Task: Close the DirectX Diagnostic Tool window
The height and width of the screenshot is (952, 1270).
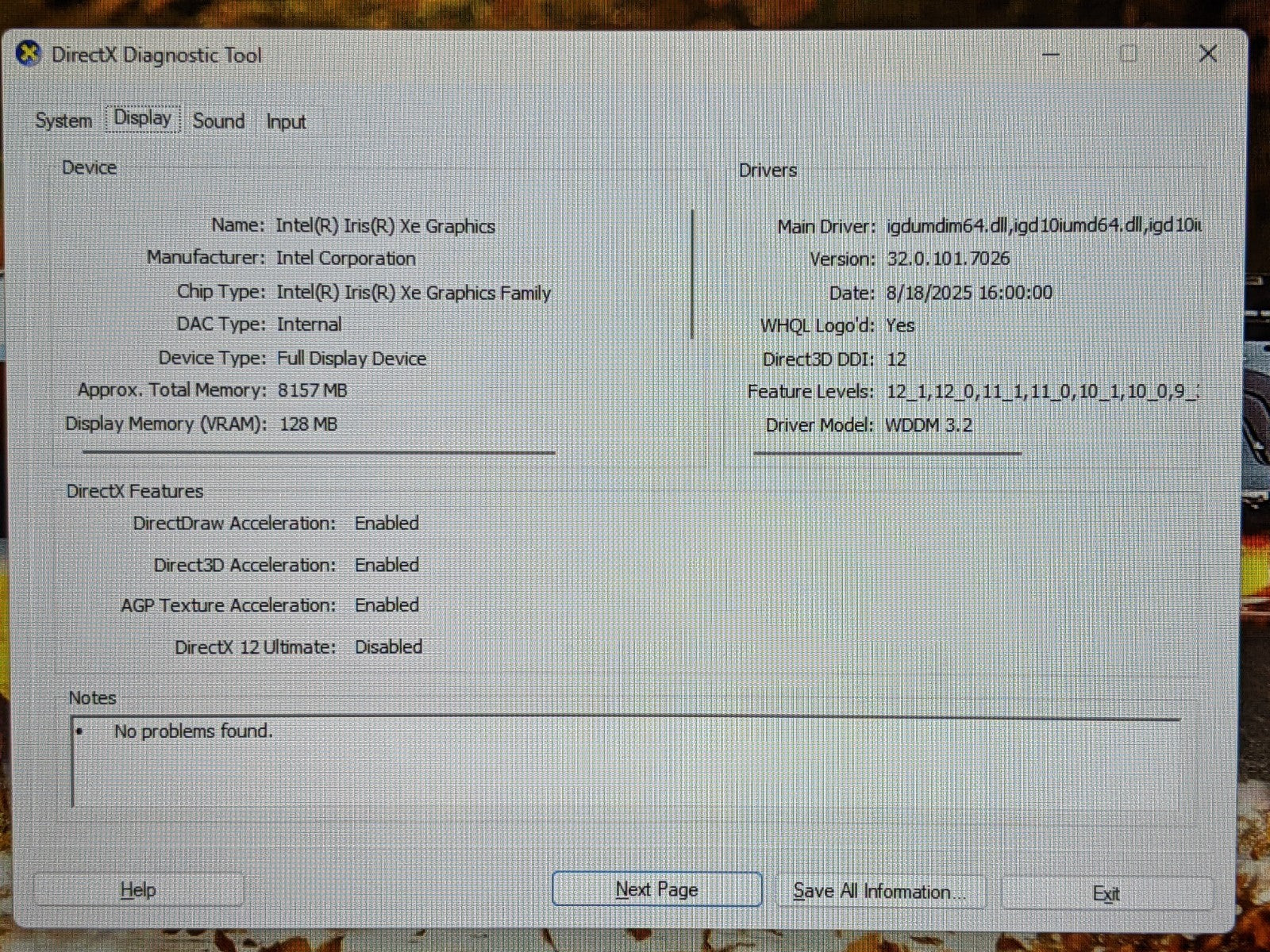Action: coord(1207,54)
